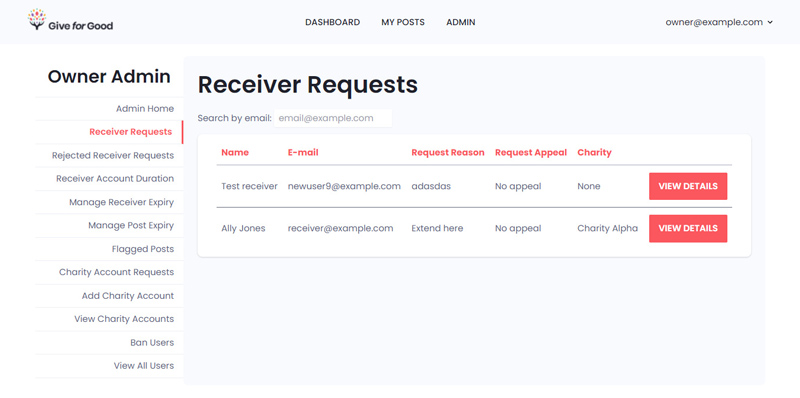This screenshot has height=398, width=800.
Task: Click the Search by email label
Action: pyautogui.click(x=235, y=118)
